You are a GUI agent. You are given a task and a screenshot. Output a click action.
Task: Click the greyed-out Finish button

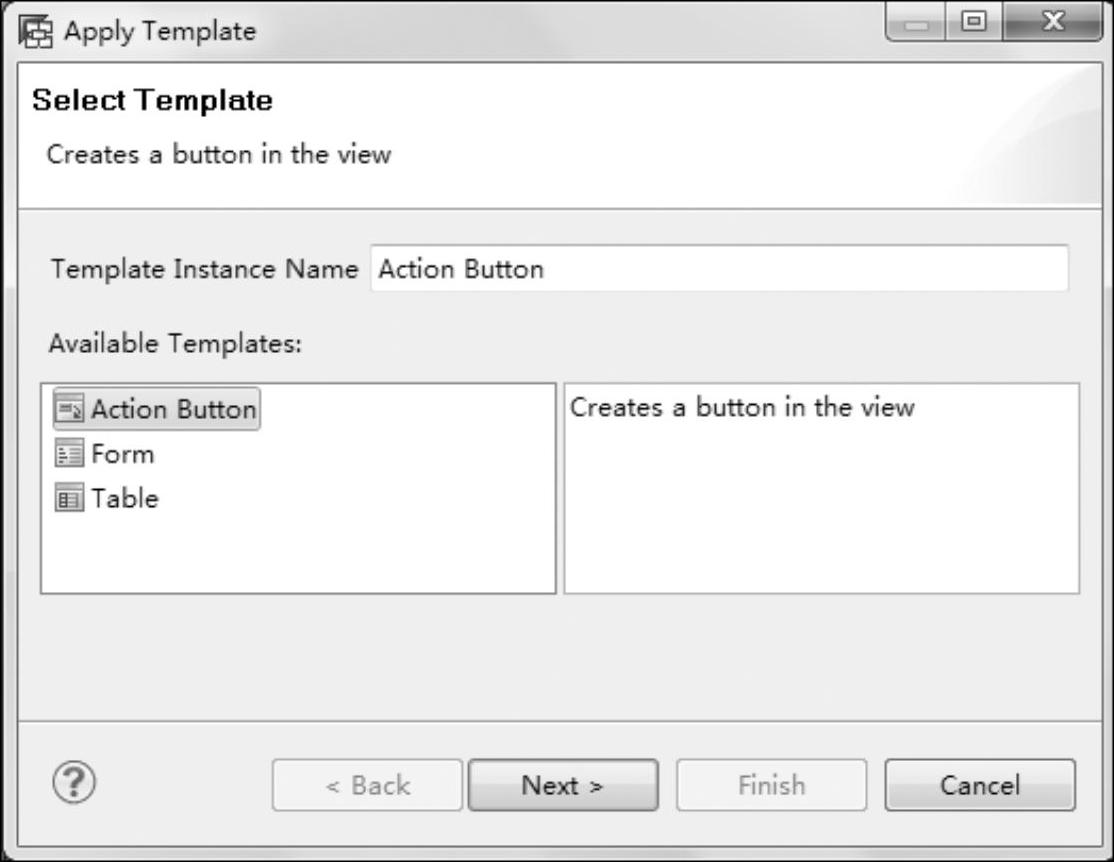(772, 785)
